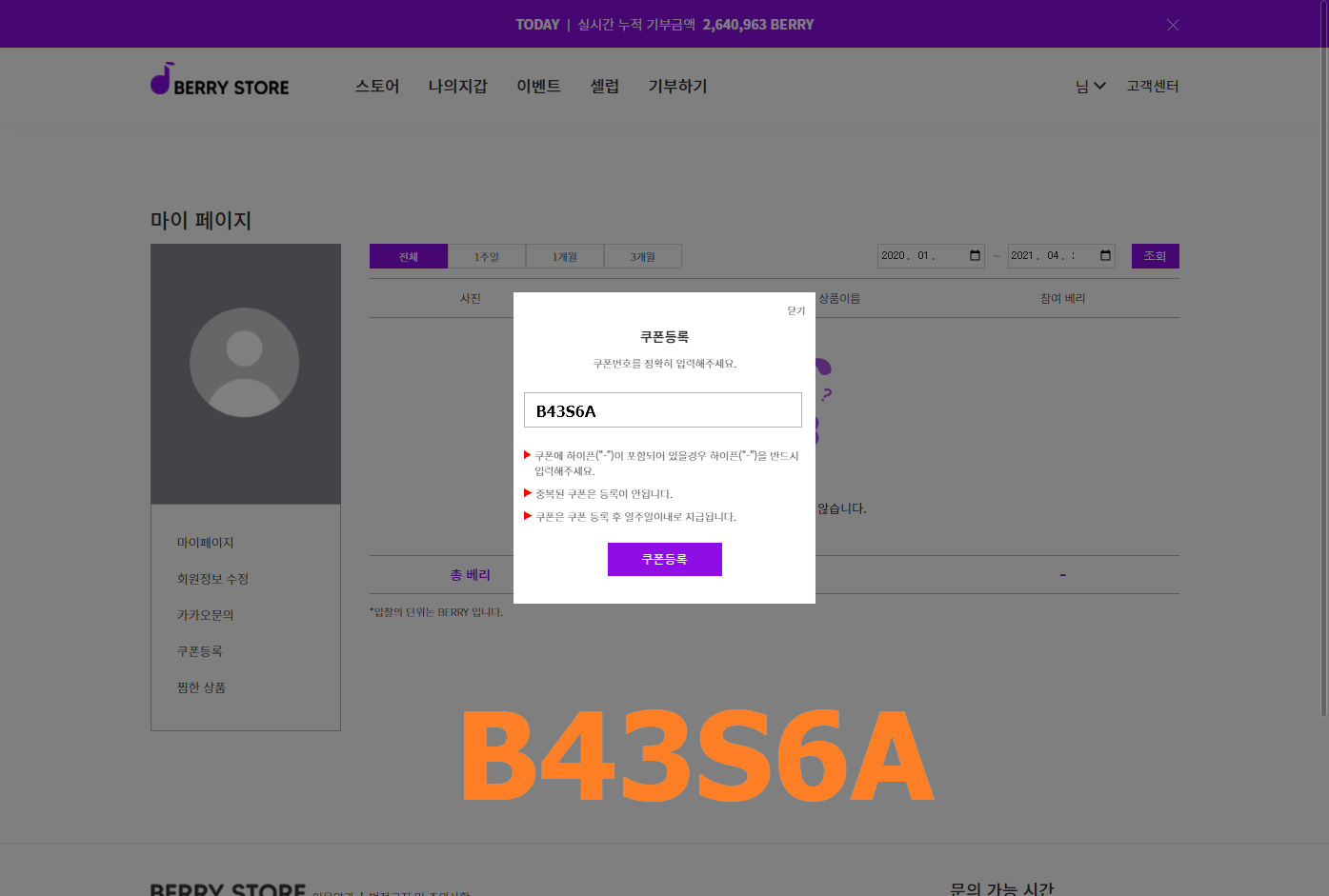This screenshot has height=896, width=1329.
Task: Open calendar picker for start date 2020
Action: pos(975,255)
